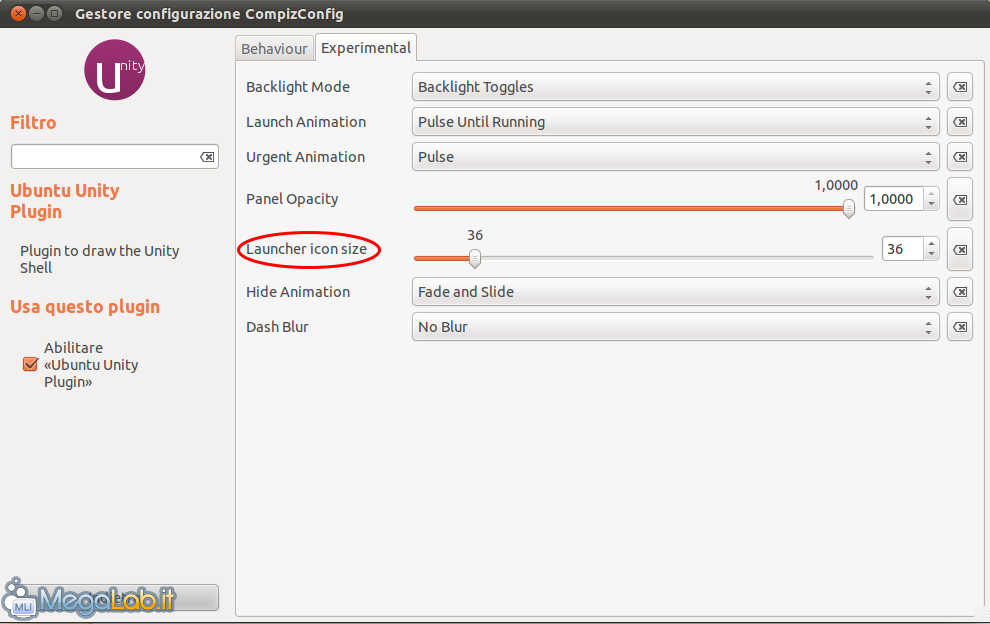Reset Panel Opacity to default

tap(960, 200)
